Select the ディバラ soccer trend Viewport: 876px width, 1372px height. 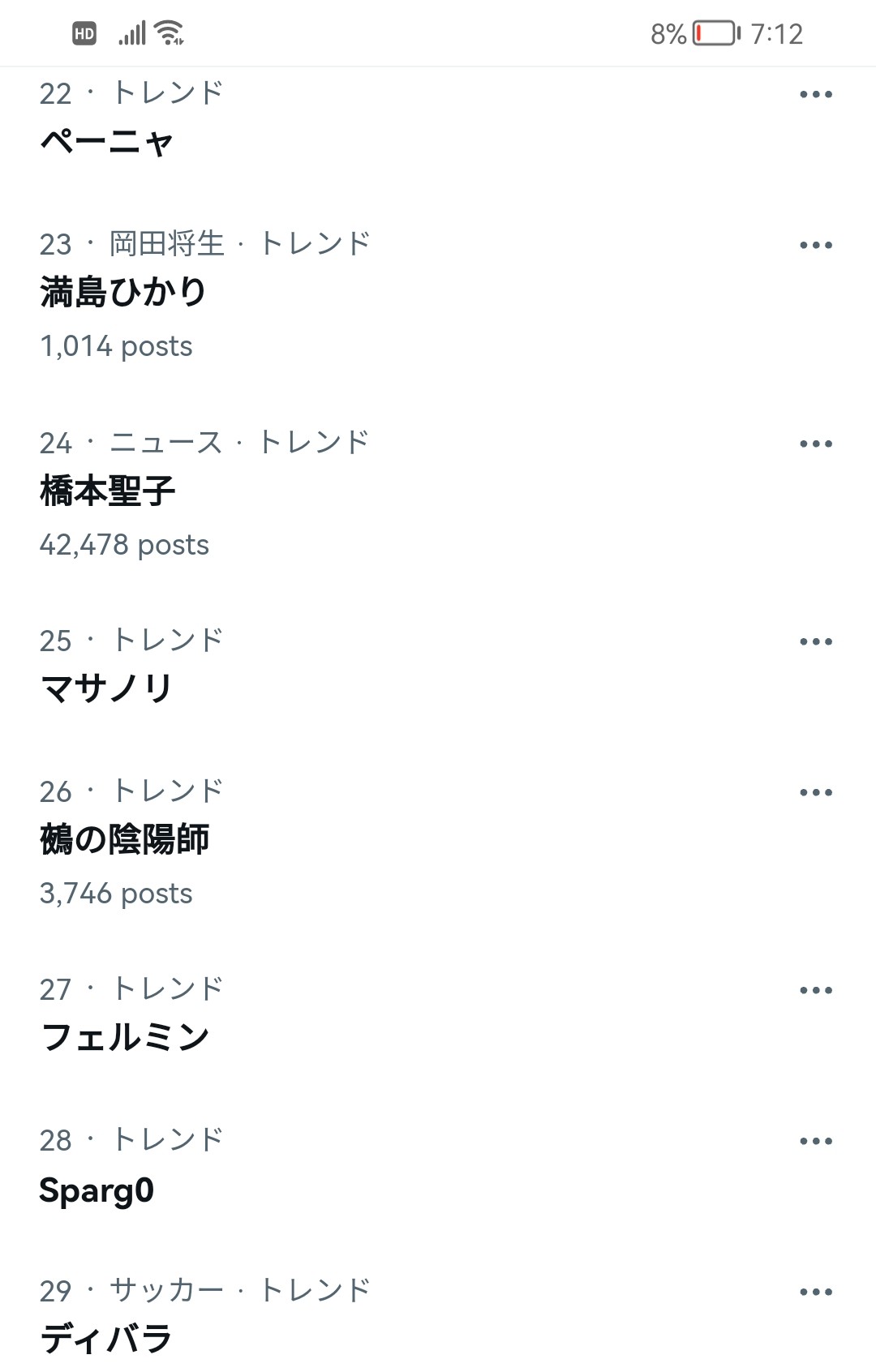pyautogui.click(x=107, y=1340)
